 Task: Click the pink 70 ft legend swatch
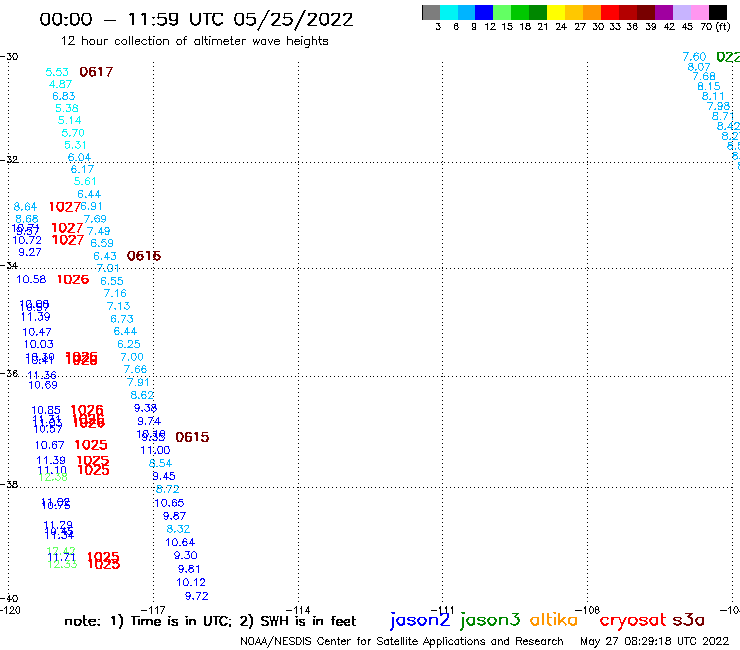coord(700,12)
